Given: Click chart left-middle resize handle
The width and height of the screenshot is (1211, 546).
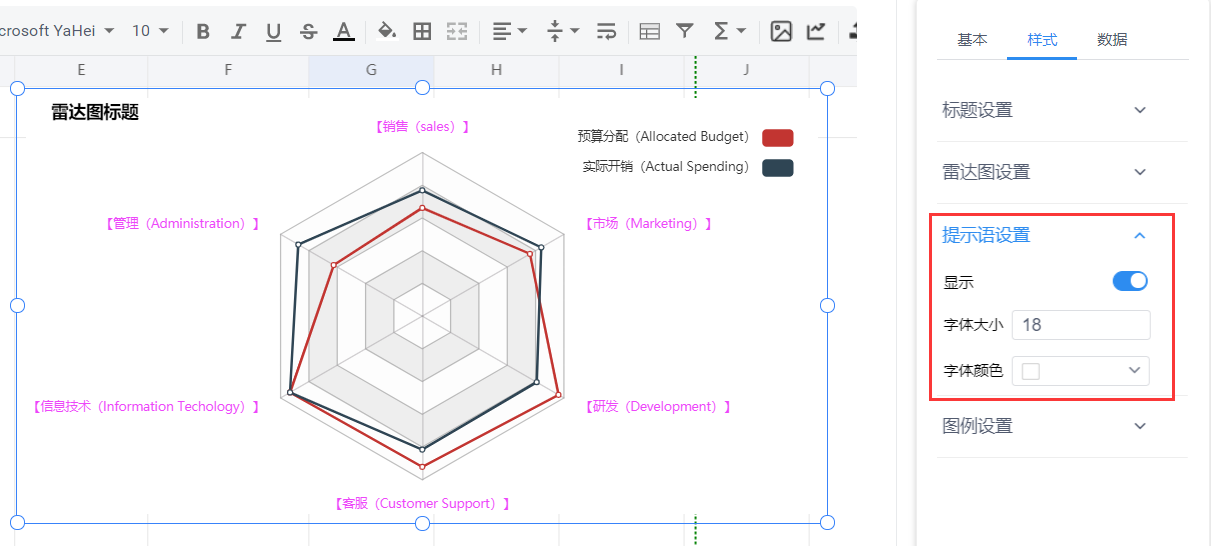Looking at the screenshot, I should [17, 305].
